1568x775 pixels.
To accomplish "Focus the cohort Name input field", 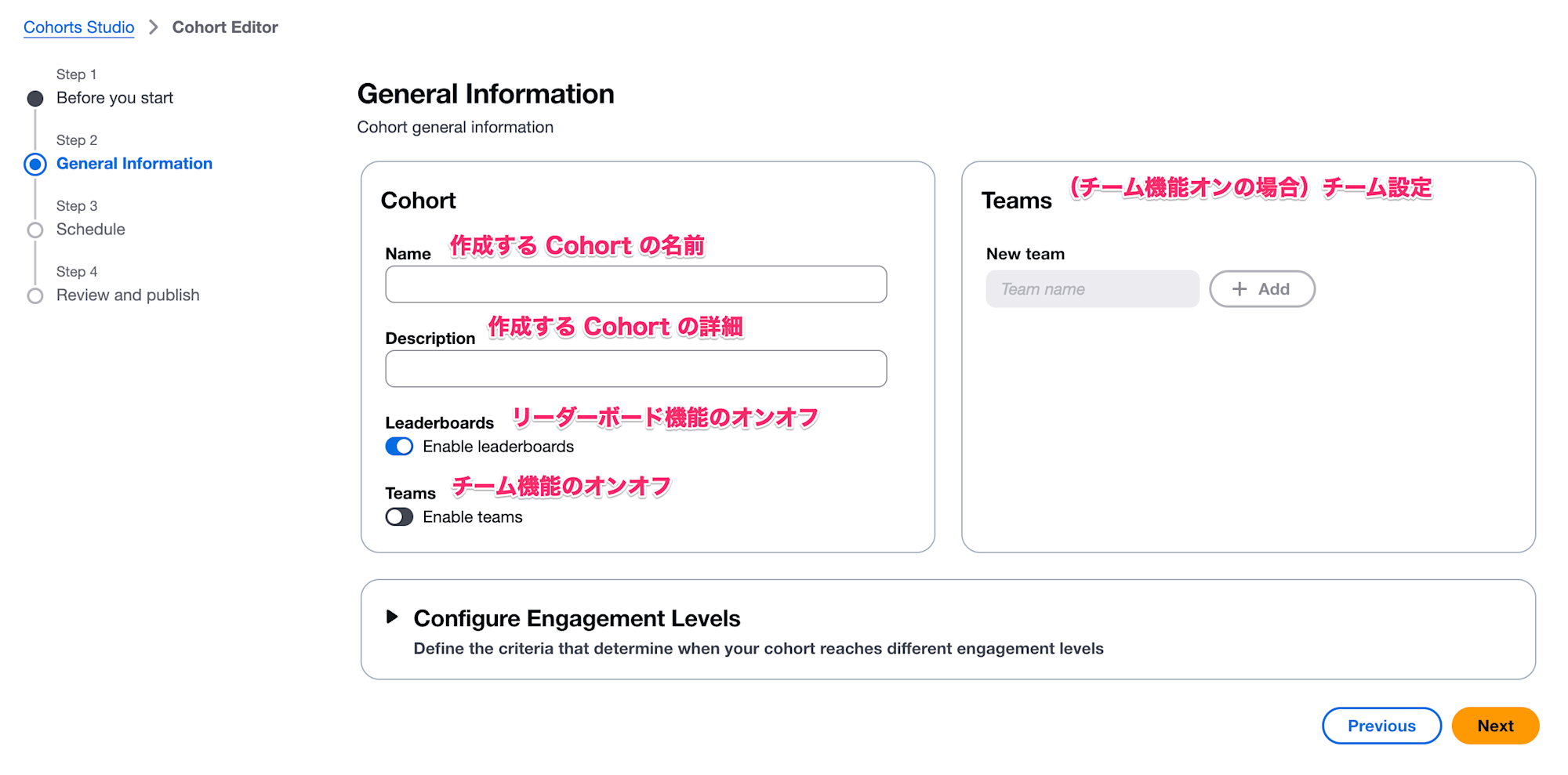I will [x=636, y=284].
